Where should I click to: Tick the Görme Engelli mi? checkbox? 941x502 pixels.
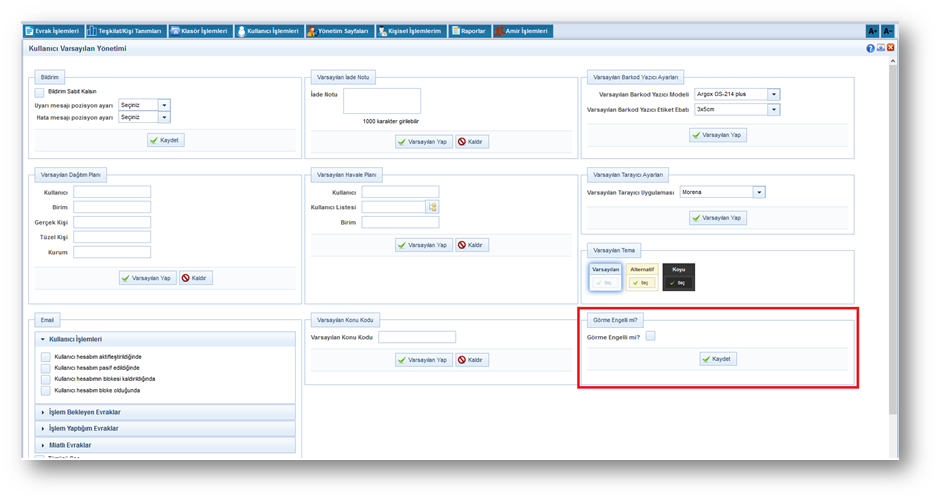click(650, 337)
